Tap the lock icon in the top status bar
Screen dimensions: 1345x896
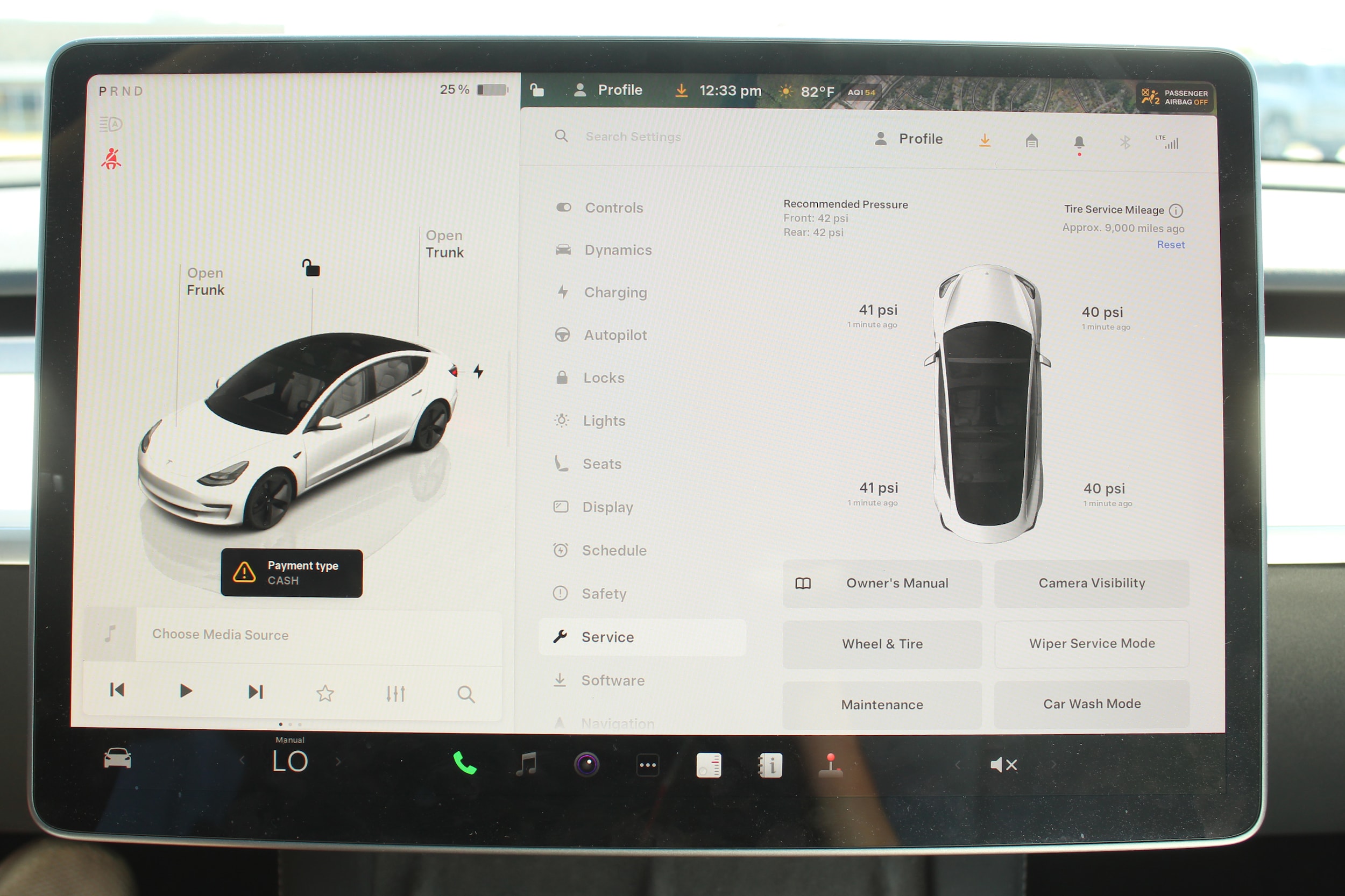pos(537,90)
